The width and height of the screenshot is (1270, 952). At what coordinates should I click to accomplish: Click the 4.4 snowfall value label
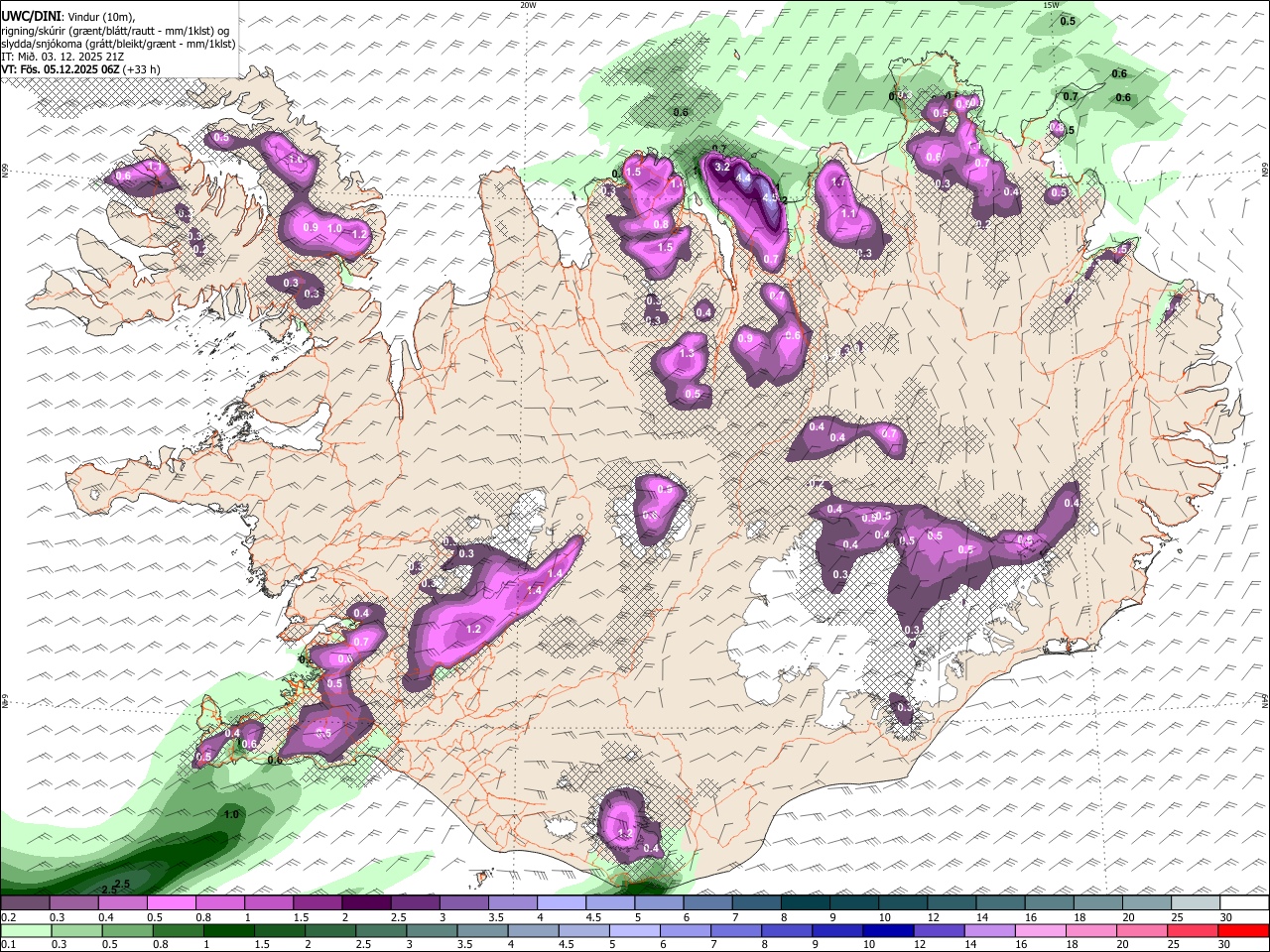(742, 180)
